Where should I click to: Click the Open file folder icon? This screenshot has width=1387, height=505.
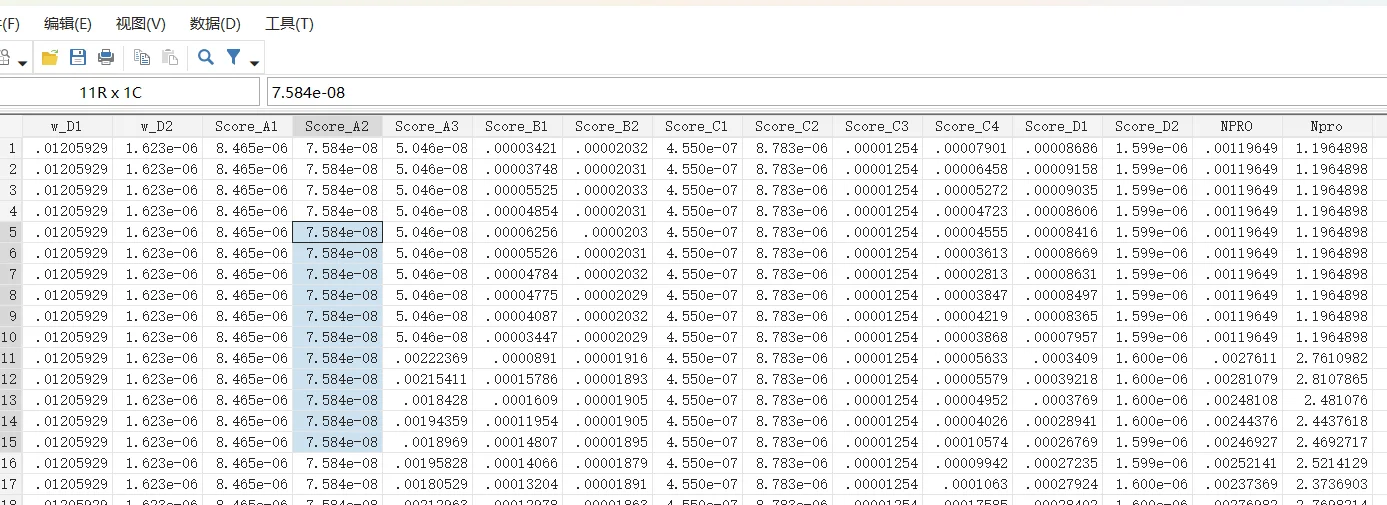[49, 58]
